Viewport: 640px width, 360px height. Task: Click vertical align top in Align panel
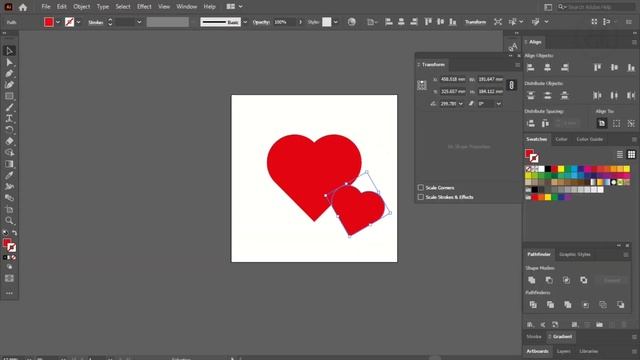click(x=597, y=67)
